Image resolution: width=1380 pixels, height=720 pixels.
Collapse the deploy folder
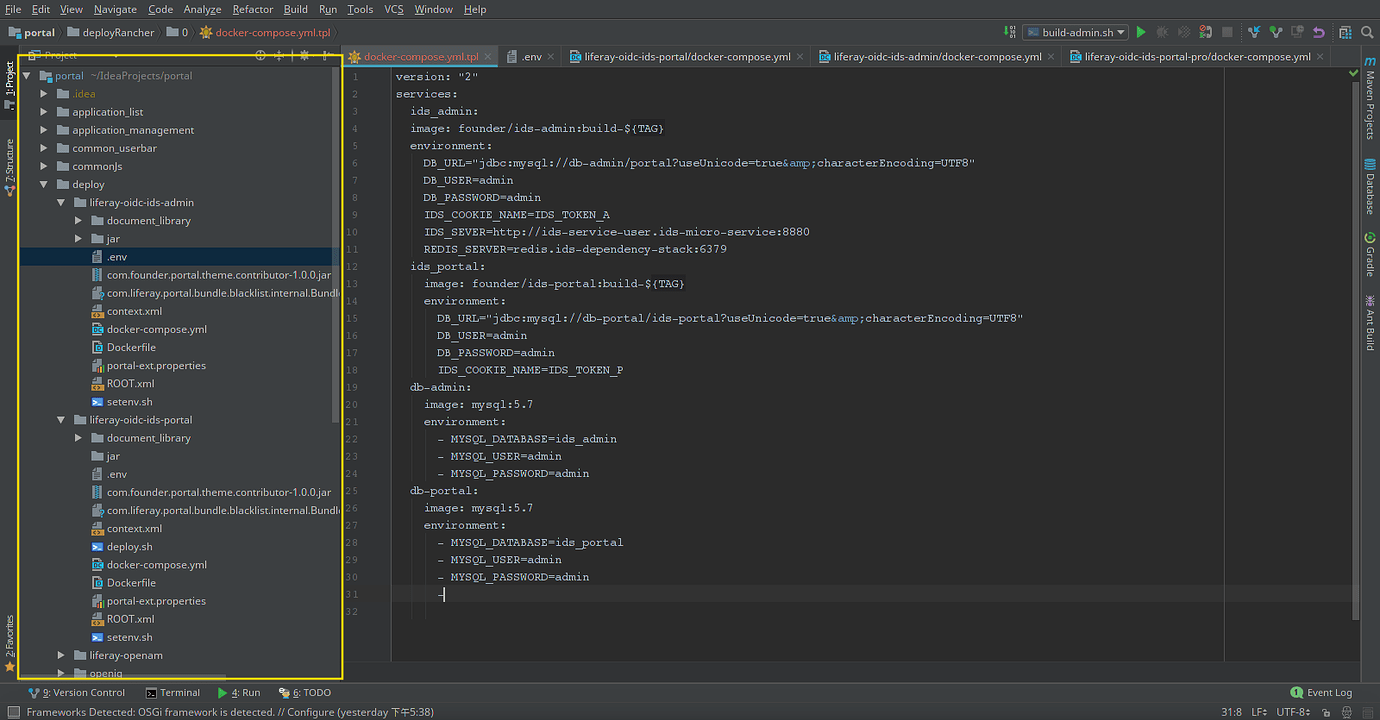click(x=44, y=185)
